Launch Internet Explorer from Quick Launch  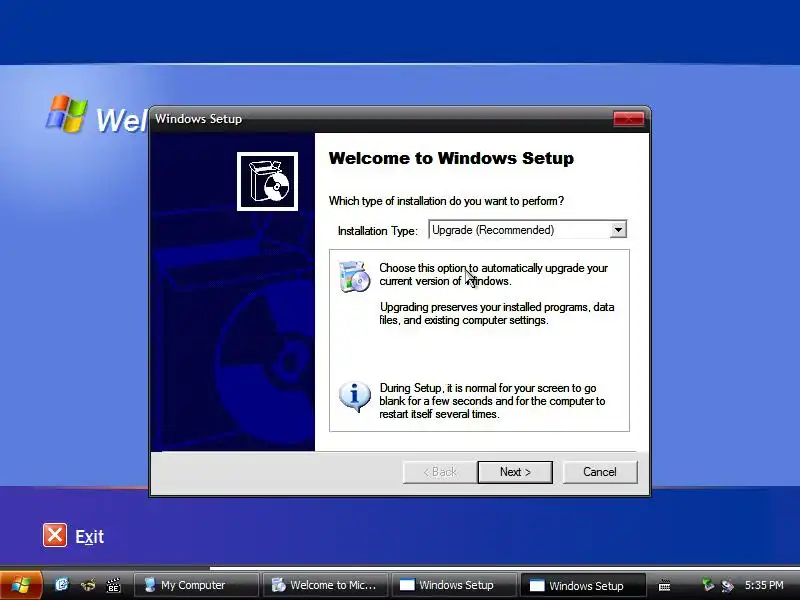pos(62,584)
